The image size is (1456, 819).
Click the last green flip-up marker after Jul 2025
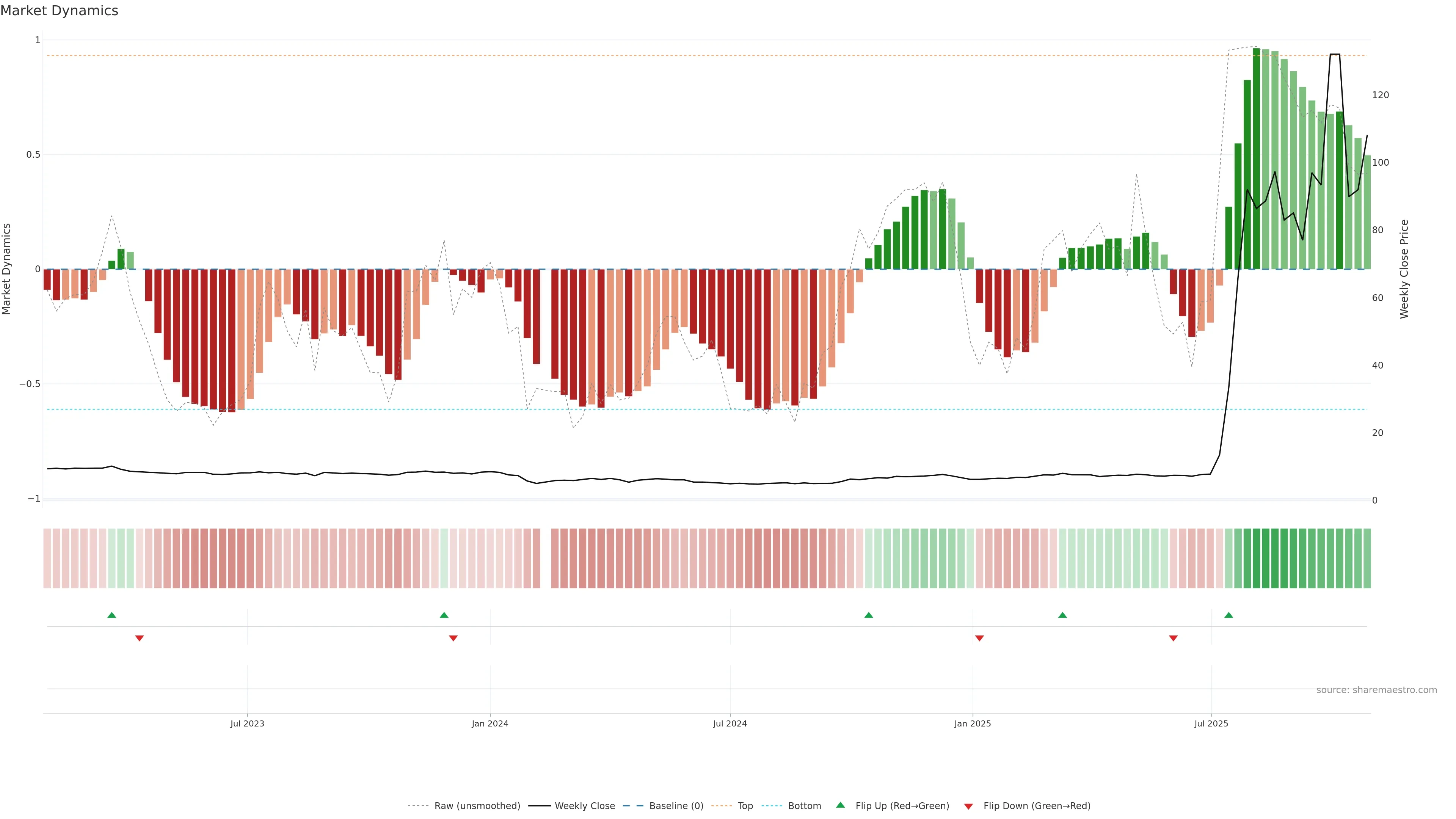[1229, 615]
